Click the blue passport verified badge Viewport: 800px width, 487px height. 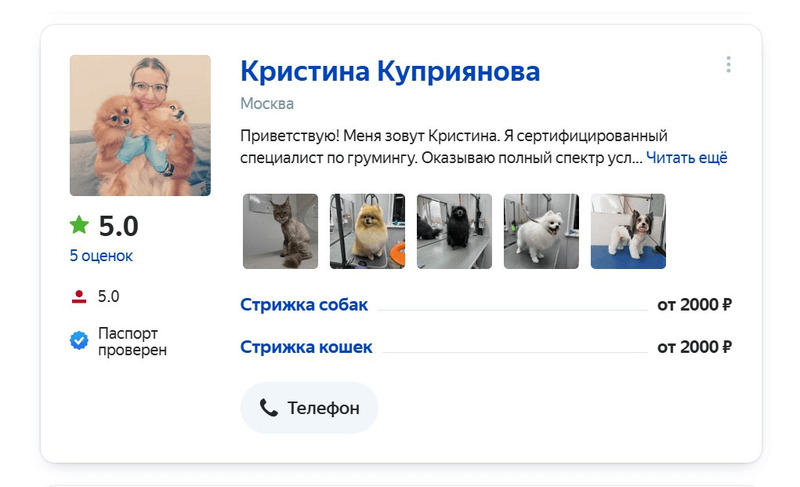[x=79, y=340]
